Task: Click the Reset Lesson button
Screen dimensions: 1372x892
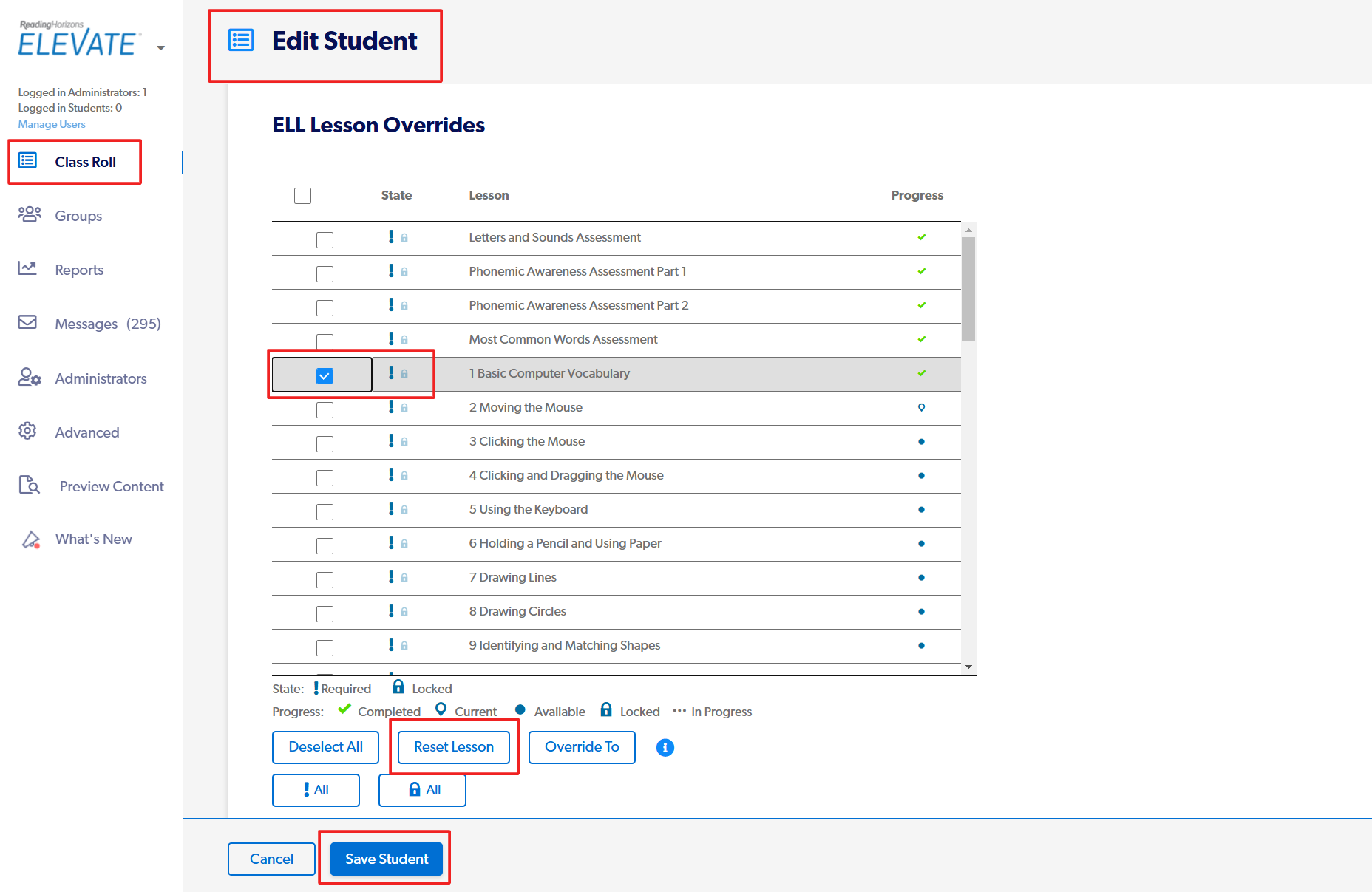Action: 454,747
